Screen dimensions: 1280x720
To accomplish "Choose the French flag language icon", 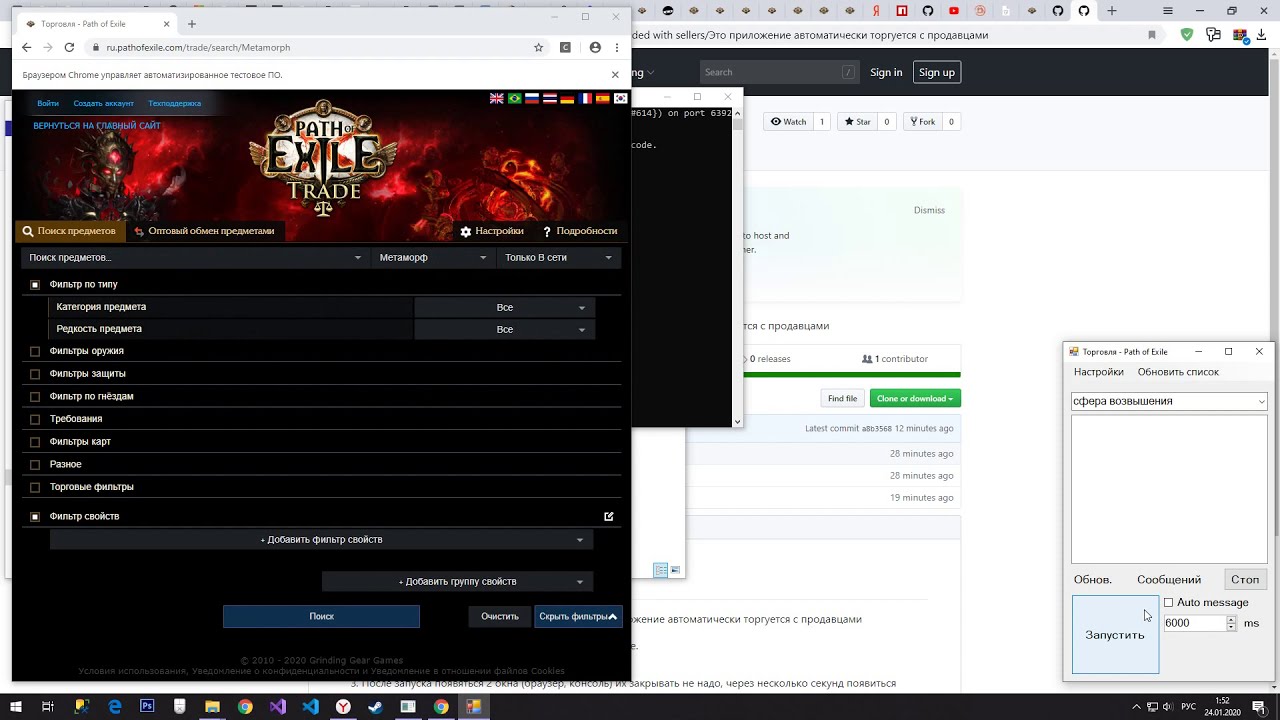I will [x=585, y=98].
